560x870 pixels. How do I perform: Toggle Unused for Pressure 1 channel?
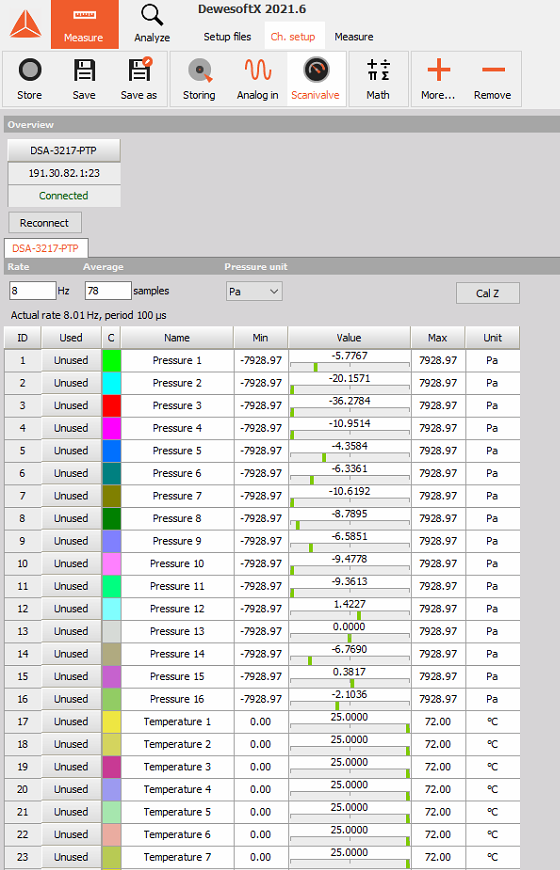[71, 360]
